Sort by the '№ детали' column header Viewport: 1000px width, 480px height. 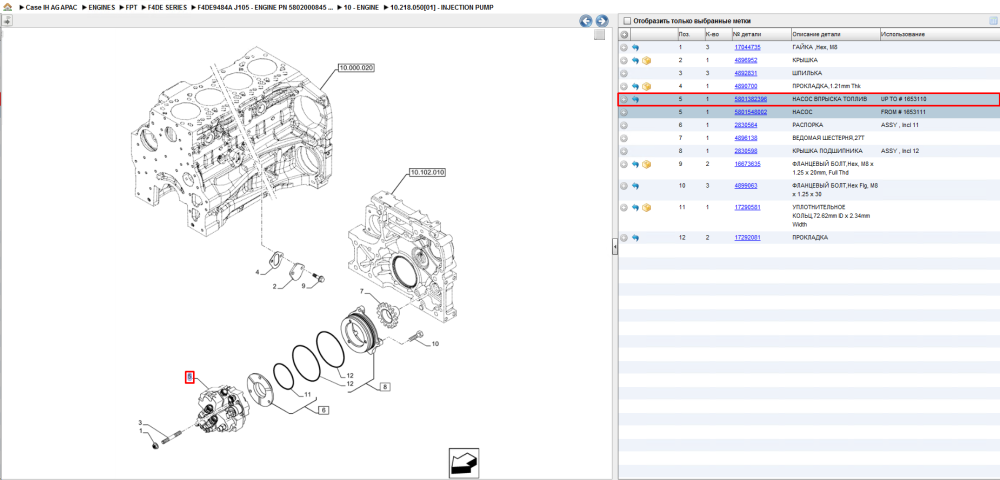pos(760,34)
